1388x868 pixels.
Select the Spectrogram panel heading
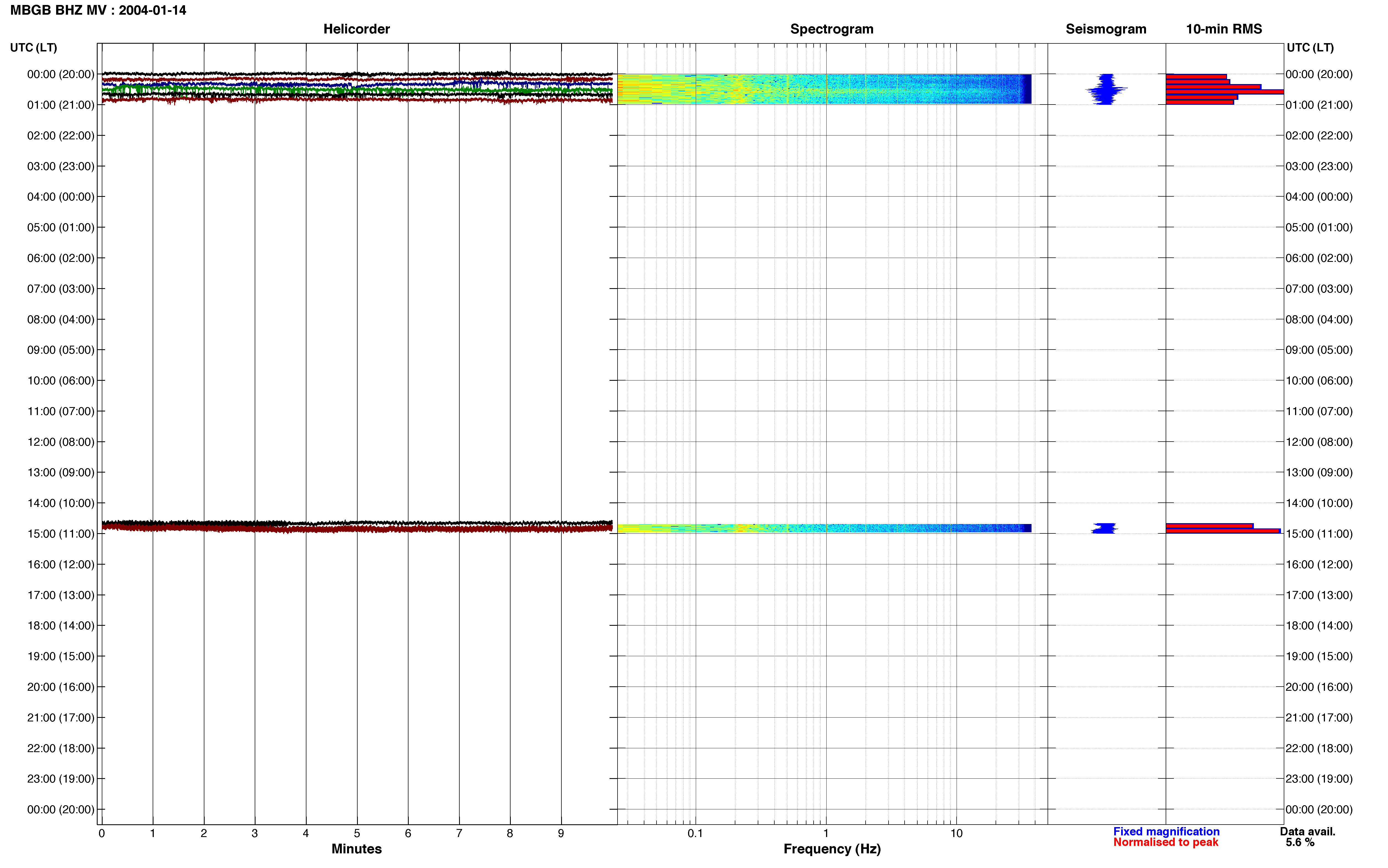(x=832, y=29)
